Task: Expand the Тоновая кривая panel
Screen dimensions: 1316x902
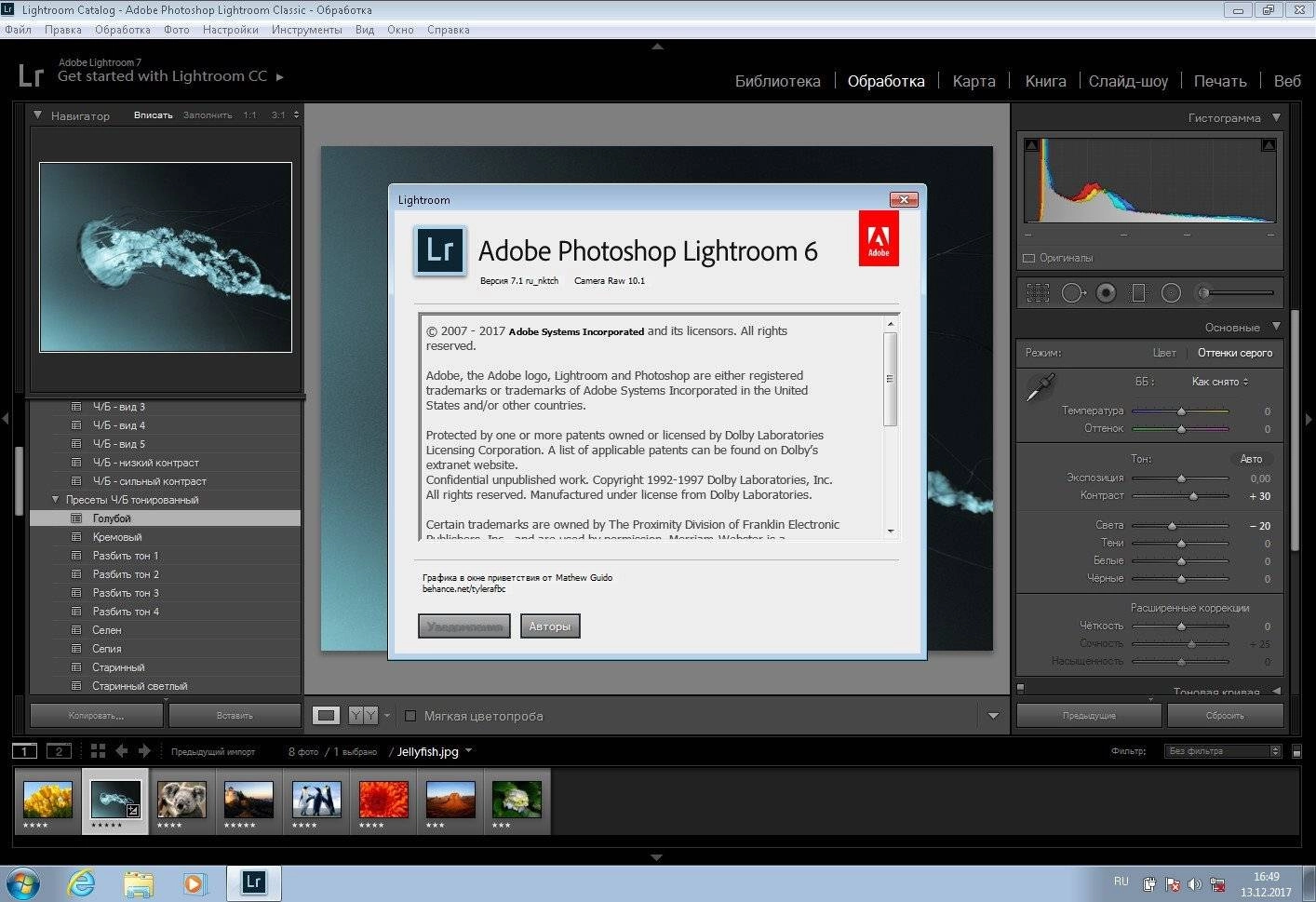Action: tap(1276, 692)
